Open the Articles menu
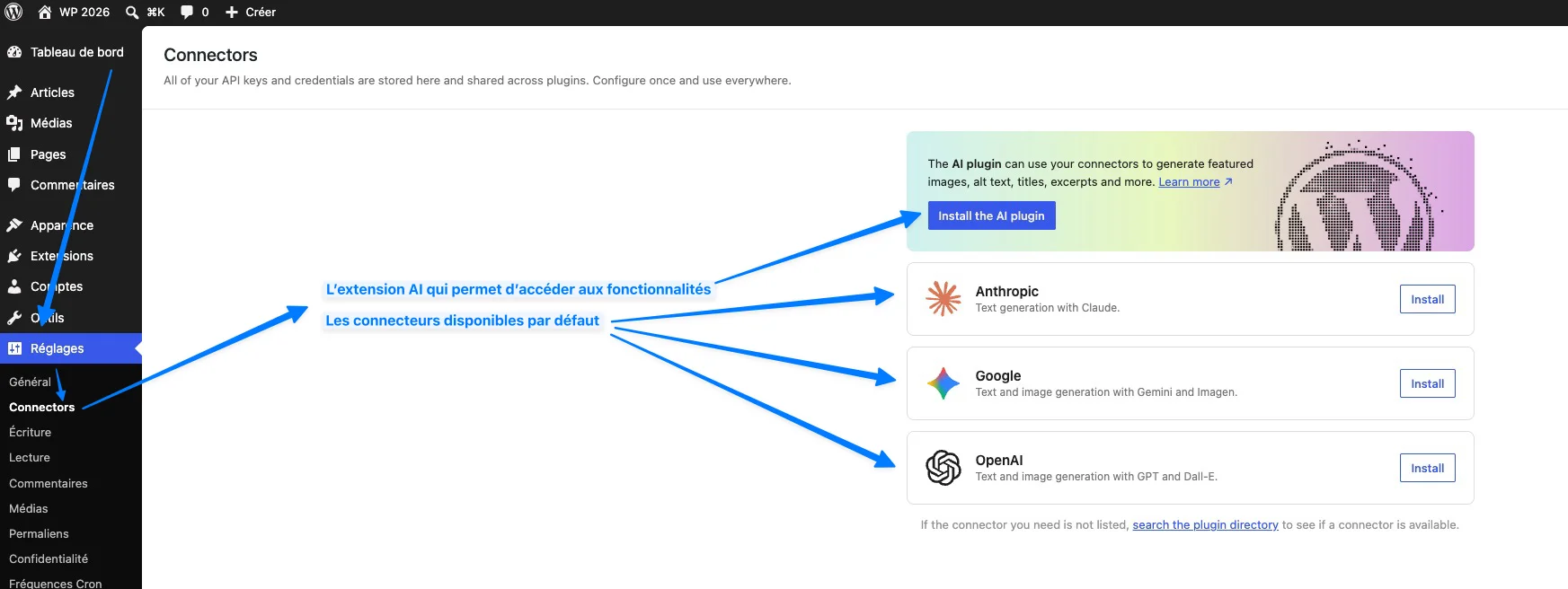Viewport: 1568px width, 589px height. click(x=52, y=92)
